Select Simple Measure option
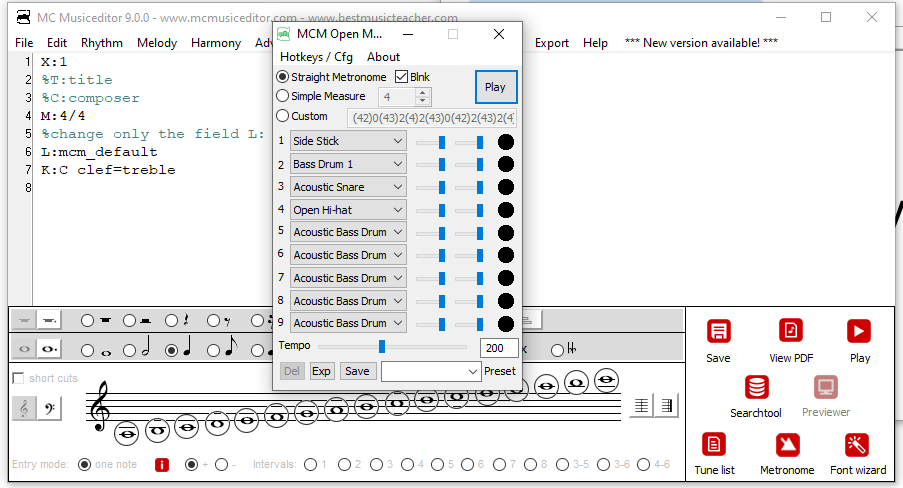The height and width of the screenshot is (488, 903). pyautogui.click(x=283, y=96)
